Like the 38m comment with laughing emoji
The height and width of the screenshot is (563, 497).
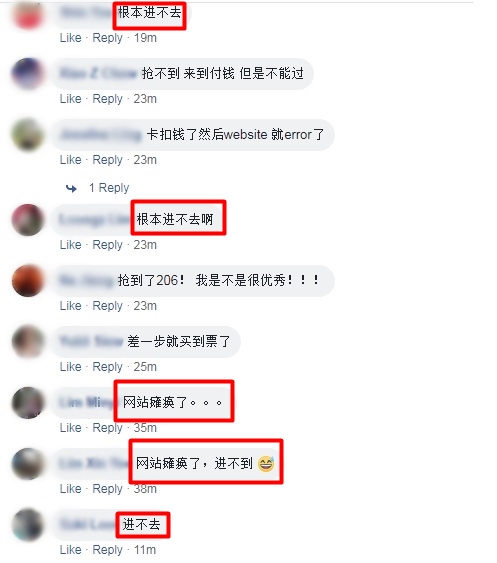pos(71,489)
